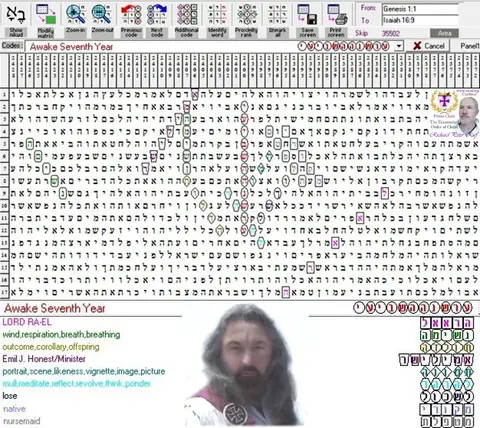Click the purple cross crest logo
The width and height of the screenshot is (480, 428).
(x=444, y=102)
